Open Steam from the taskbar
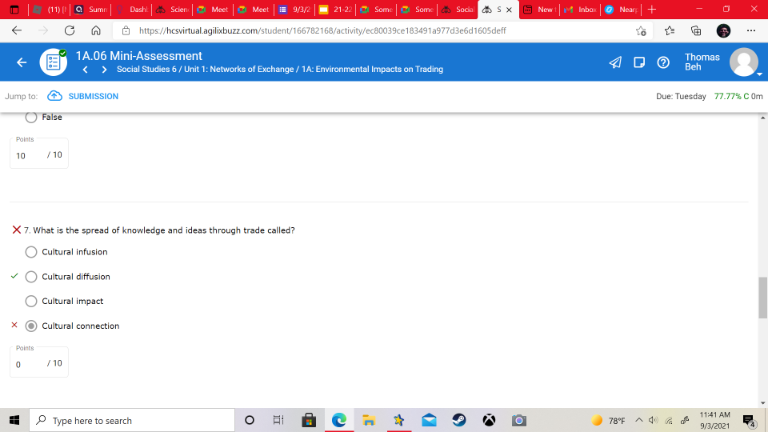Image resolution: width=768 pixels, height=432 pixels. tap(459, 420)
